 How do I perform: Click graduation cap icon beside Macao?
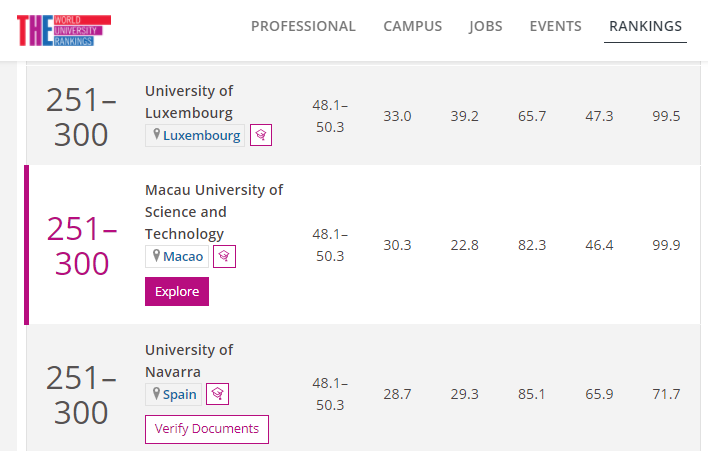point(224,256)
